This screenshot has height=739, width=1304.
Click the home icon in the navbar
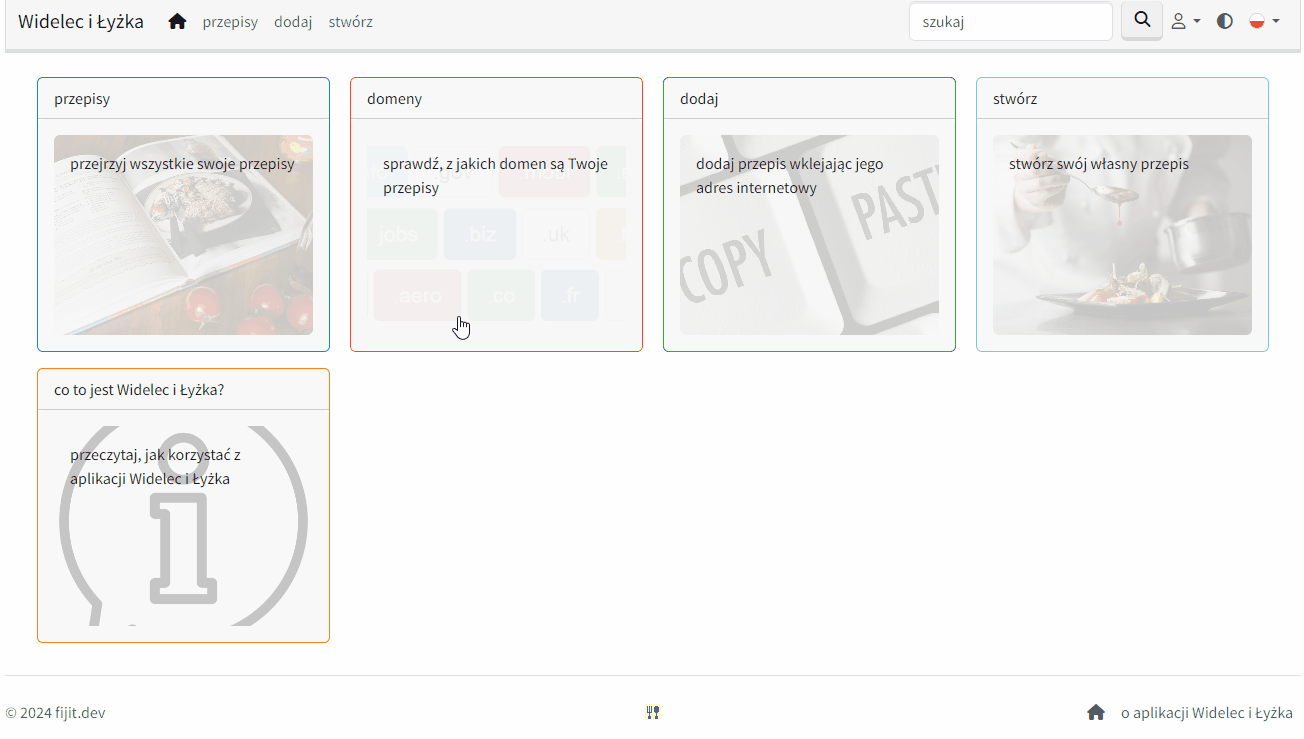coord(177,21)
